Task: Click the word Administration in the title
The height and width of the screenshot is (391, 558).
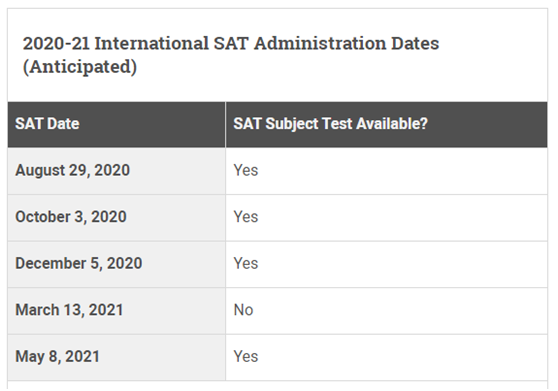Action: point(320,43)
